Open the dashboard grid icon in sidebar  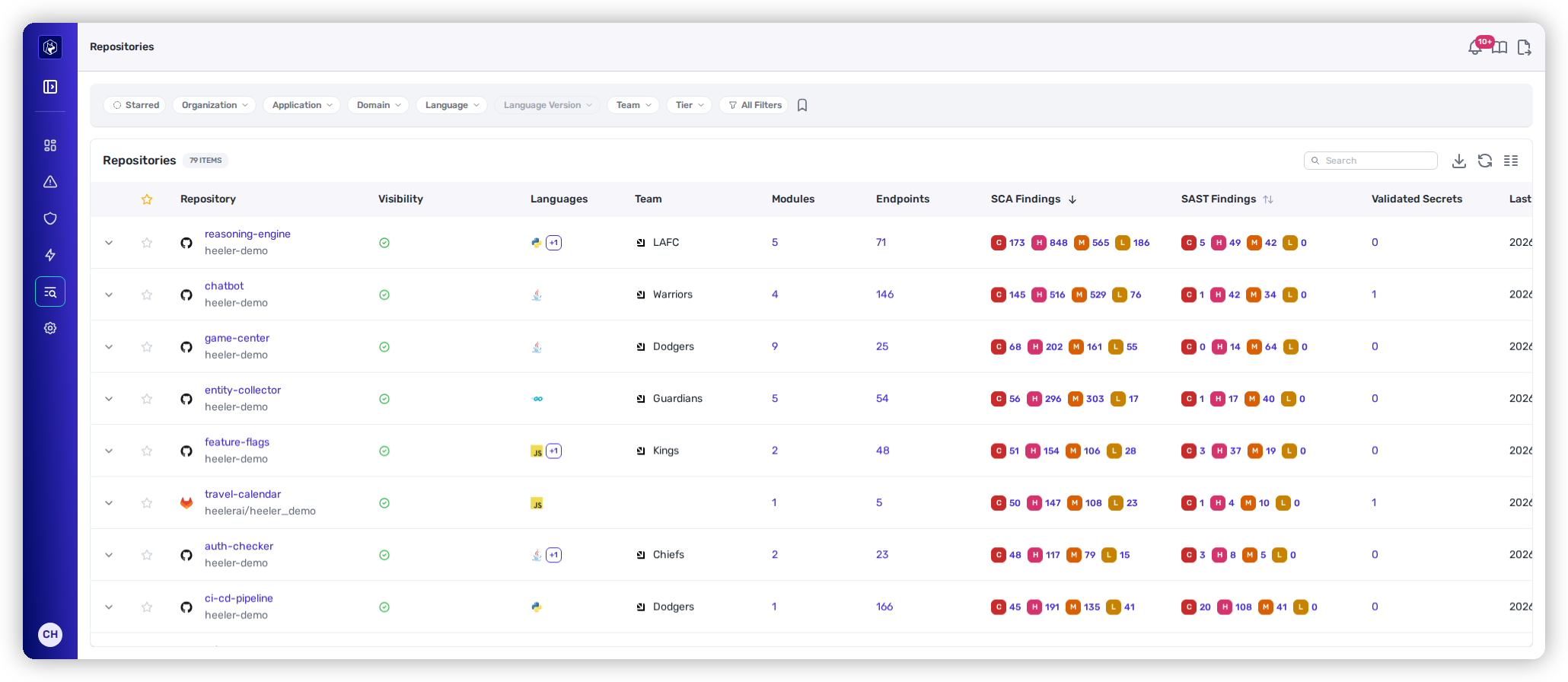[50, 145]
